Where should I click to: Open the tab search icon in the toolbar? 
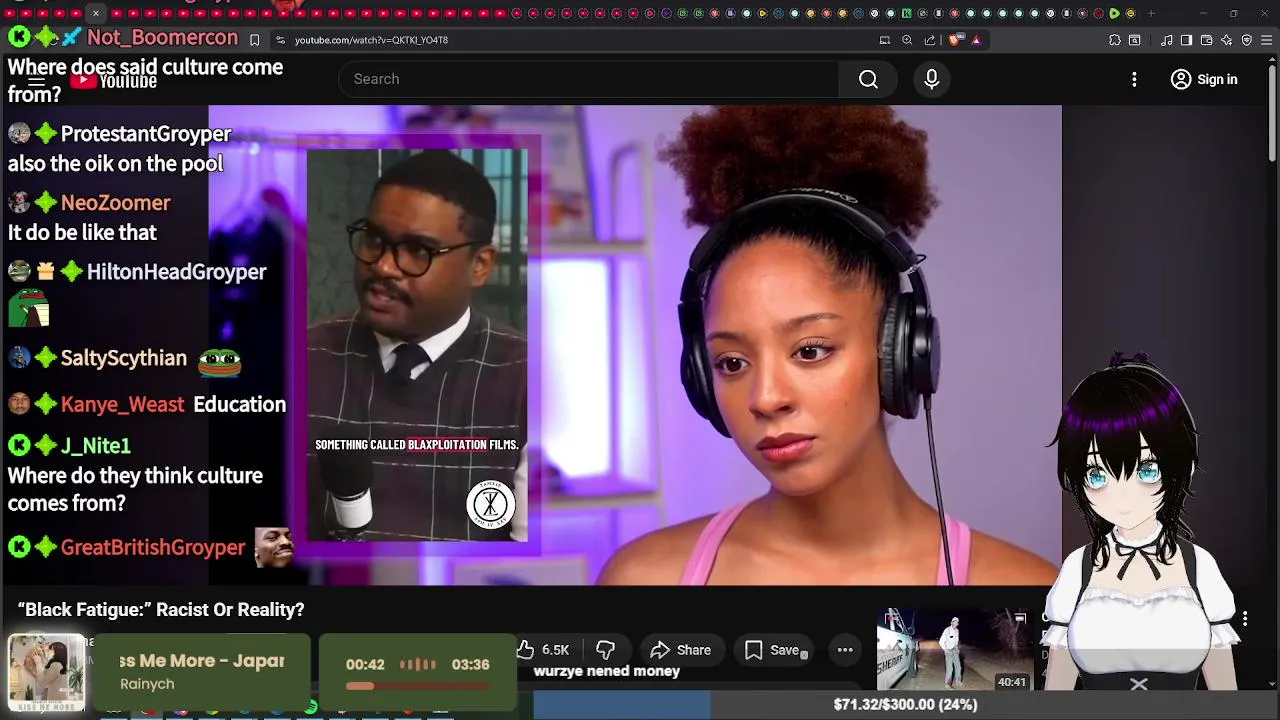[x=1135, y=40]
